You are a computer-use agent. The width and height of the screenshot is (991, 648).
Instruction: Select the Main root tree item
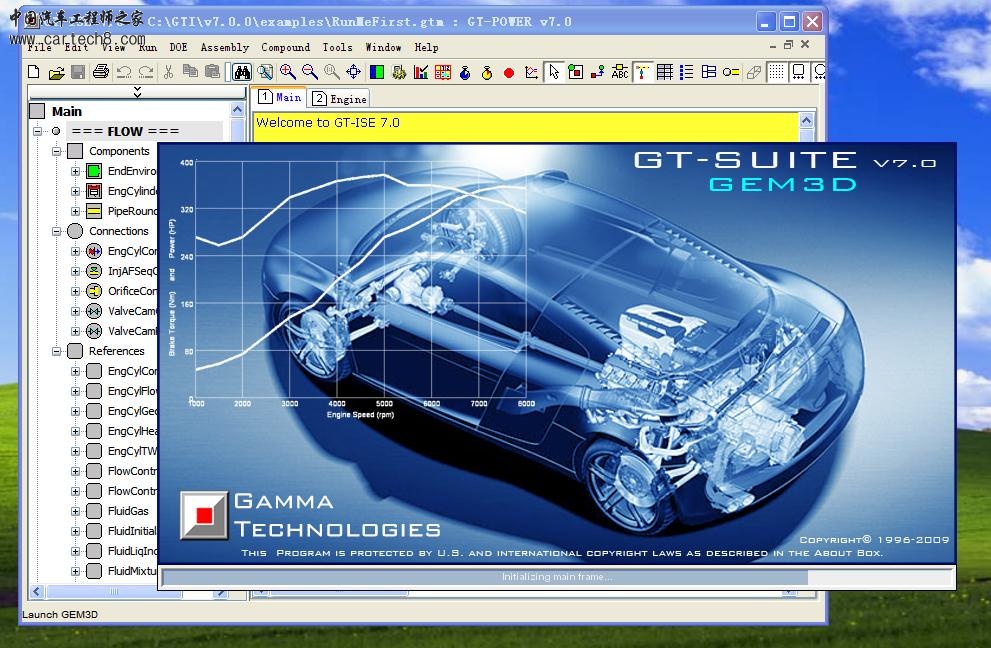click(x=67, y=111)
